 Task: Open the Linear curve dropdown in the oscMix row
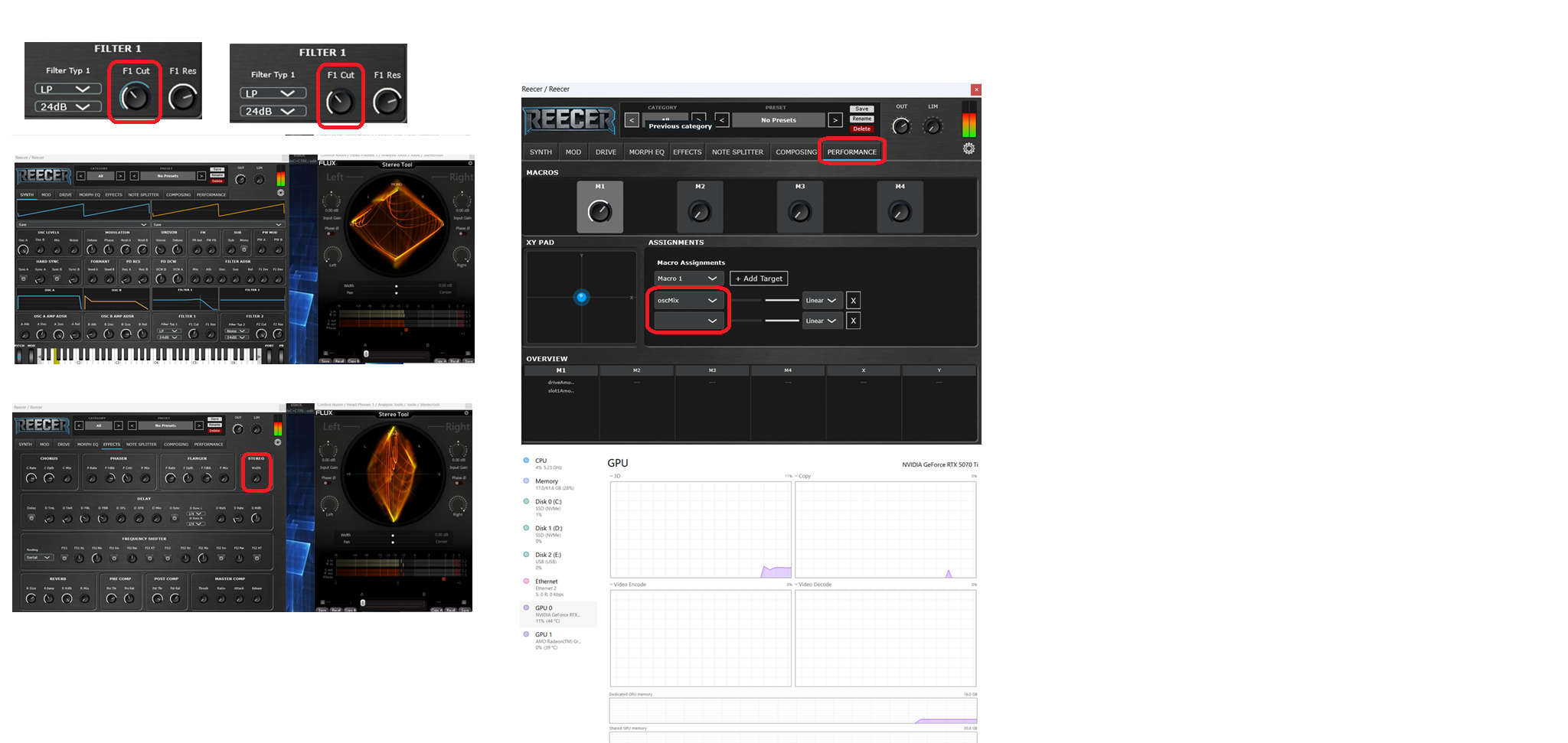pyautogui.click(x=821, y=301)
